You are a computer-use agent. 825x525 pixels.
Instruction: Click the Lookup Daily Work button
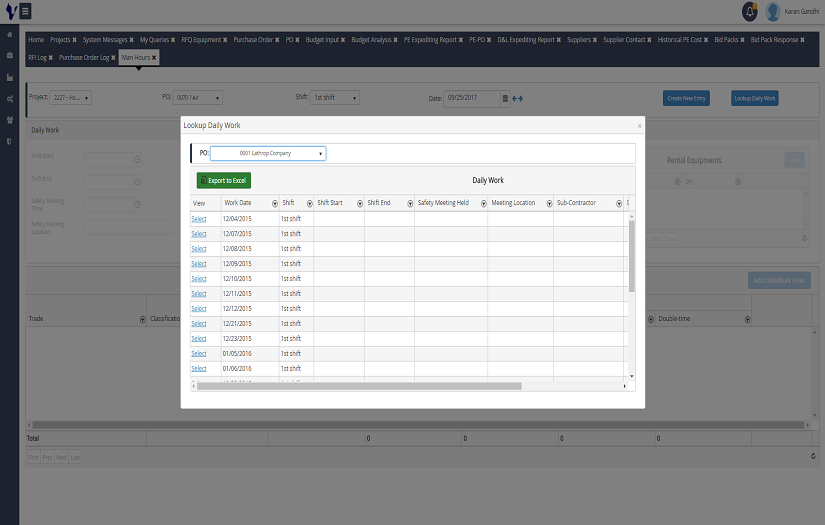(x=754, y=98)
